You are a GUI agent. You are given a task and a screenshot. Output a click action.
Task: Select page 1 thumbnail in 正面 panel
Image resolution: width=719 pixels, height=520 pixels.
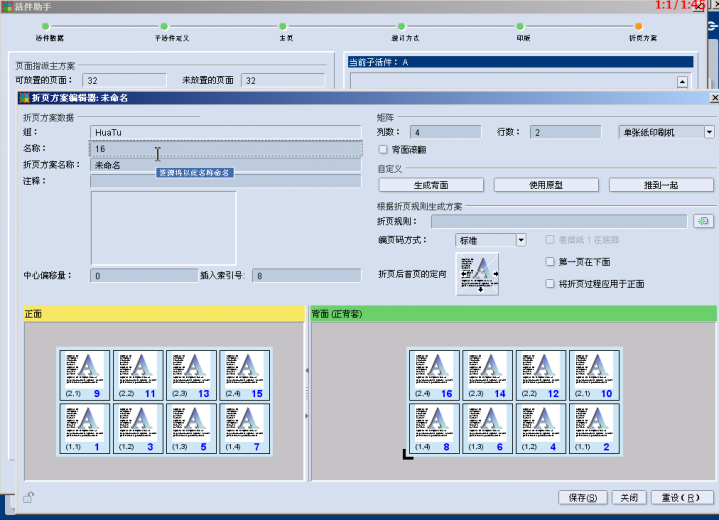(84, 428)
